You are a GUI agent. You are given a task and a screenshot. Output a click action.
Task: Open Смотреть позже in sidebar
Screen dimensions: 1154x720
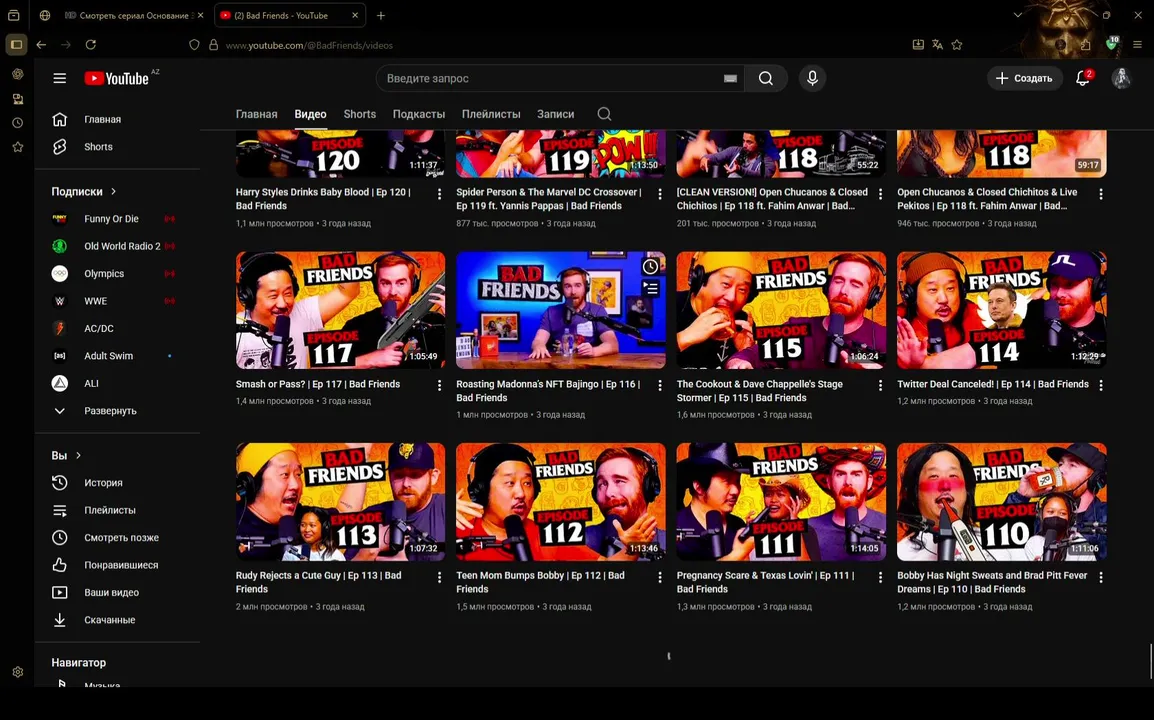pyautogui.click(x=121, y=537)
